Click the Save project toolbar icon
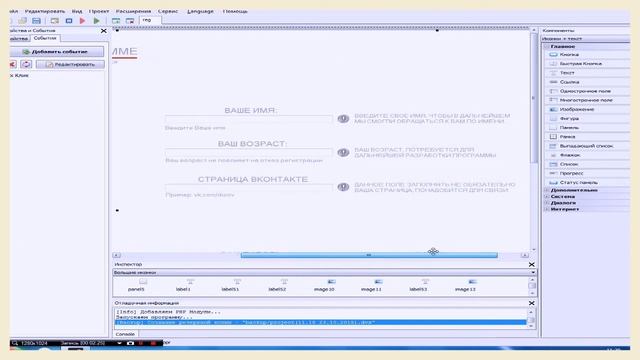Screen dimensions: 640x360 (36, 21)
